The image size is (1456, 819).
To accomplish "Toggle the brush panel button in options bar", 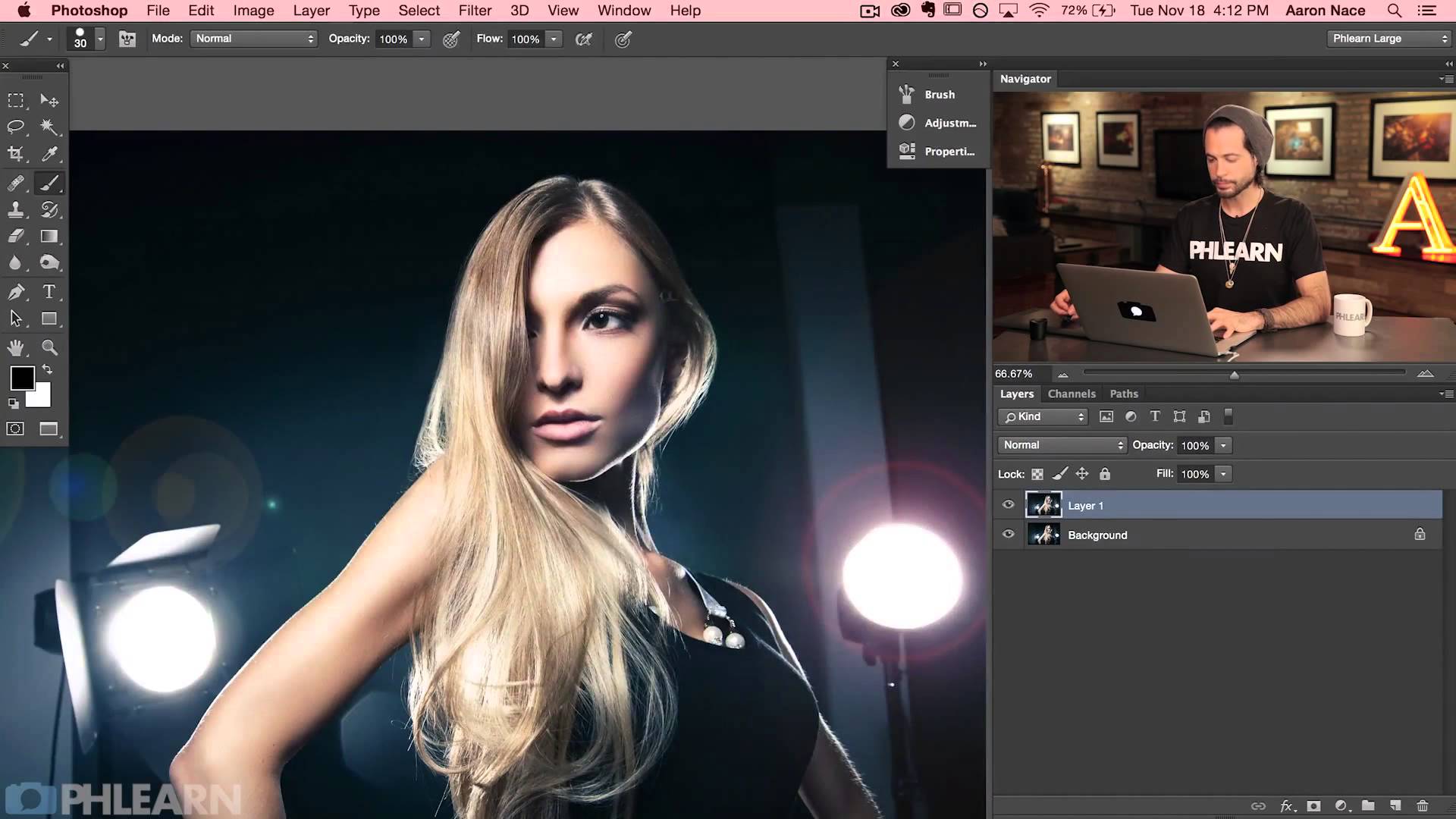I will click(x=127, y=39).
